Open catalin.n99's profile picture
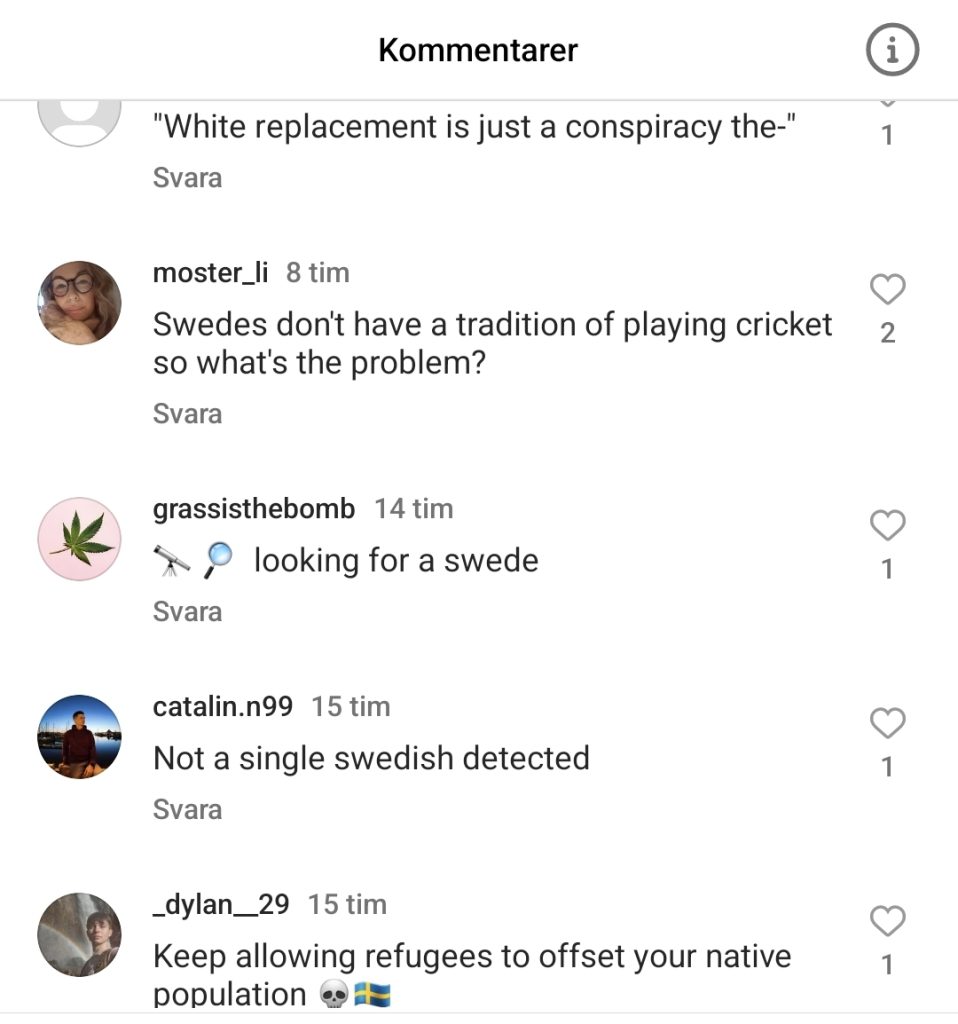The image size is (958, 1024). click(x=79, y=737)
